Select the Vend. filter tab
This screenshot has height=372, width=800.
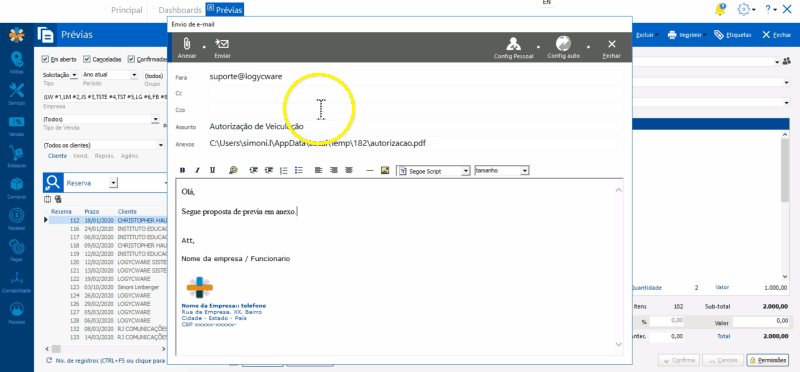click(81, 156)
